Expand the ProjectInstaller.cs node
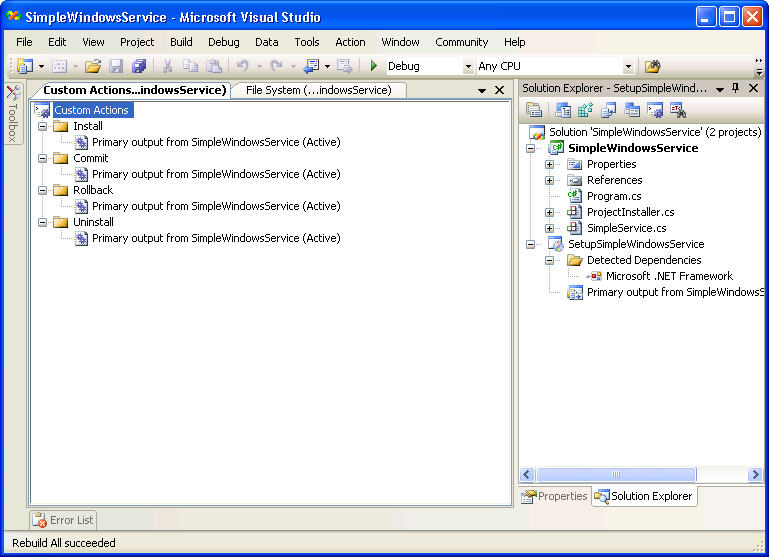The width and height of the screenshot is (769, 557). click(x=549, y=212)
